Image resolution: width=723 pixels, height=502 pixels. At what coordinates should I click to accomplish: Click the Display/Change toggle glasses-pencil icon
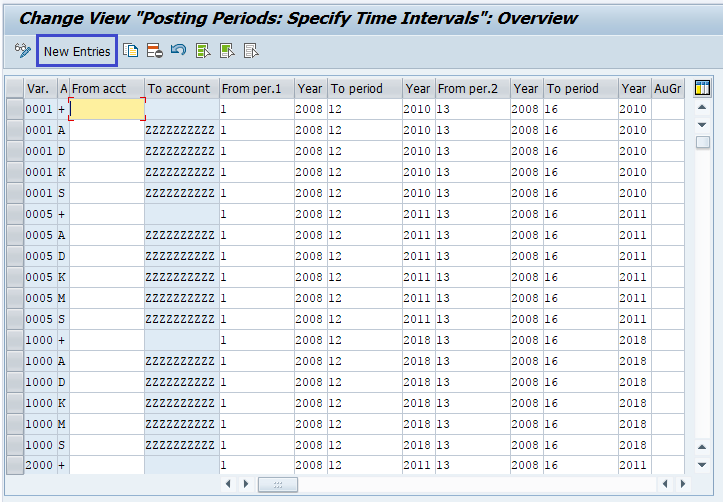point(22,51)
